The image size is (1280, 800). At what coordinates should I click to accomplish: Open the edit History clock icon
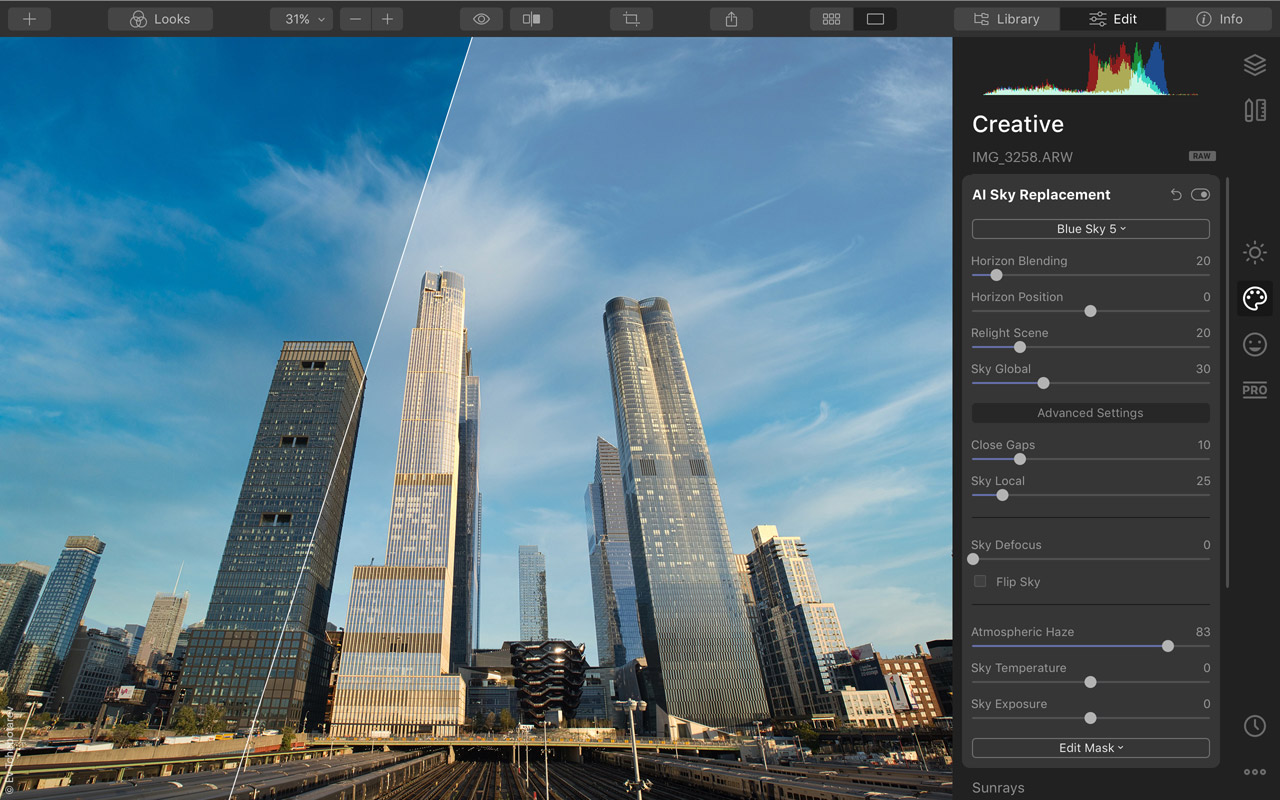pos(1255,726)
